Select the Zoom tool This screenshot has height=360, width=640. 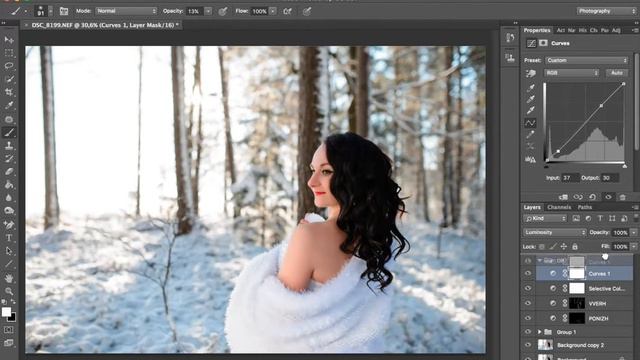(x=9, y=291)
